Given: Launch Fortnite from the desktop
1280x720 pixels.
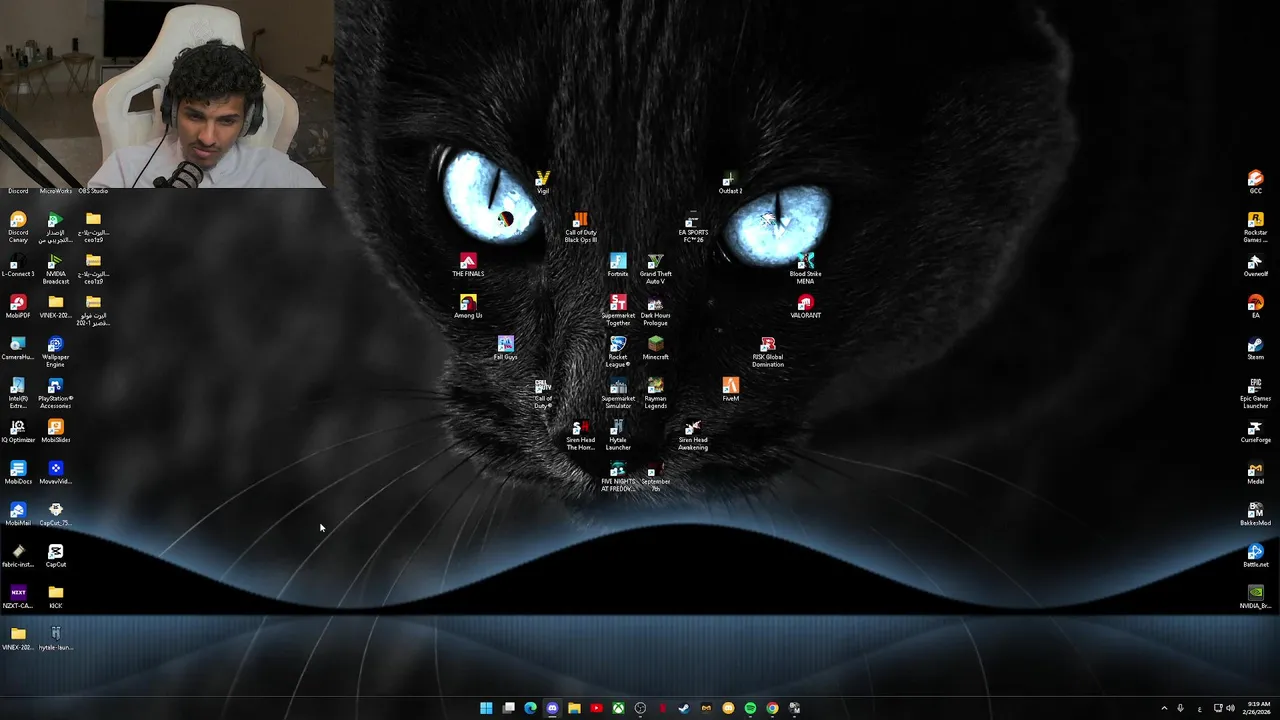Looking at the screenshot, I should (x=618, y=265).
